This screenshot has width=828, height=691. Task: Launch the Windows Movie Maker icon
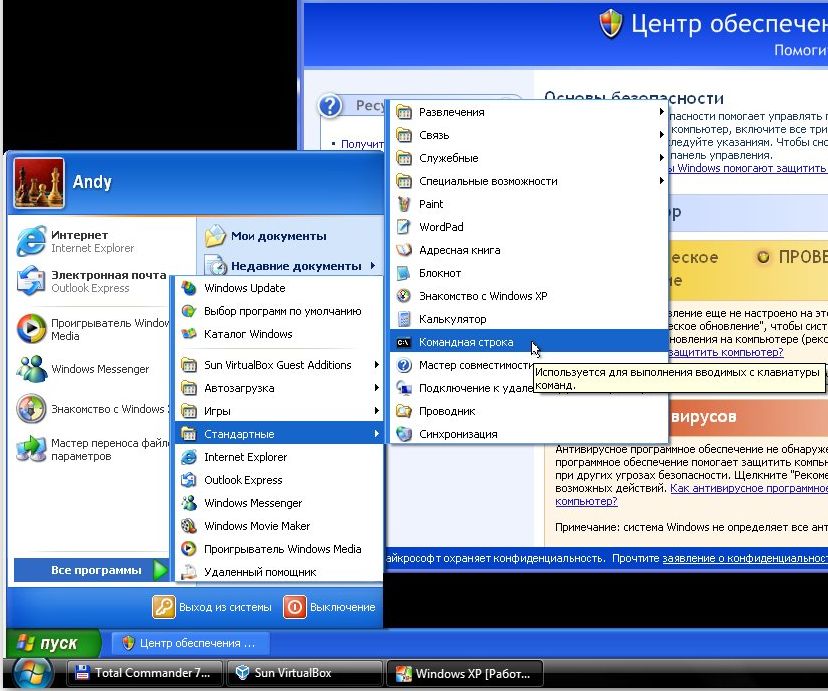click(x=189, y=526)
